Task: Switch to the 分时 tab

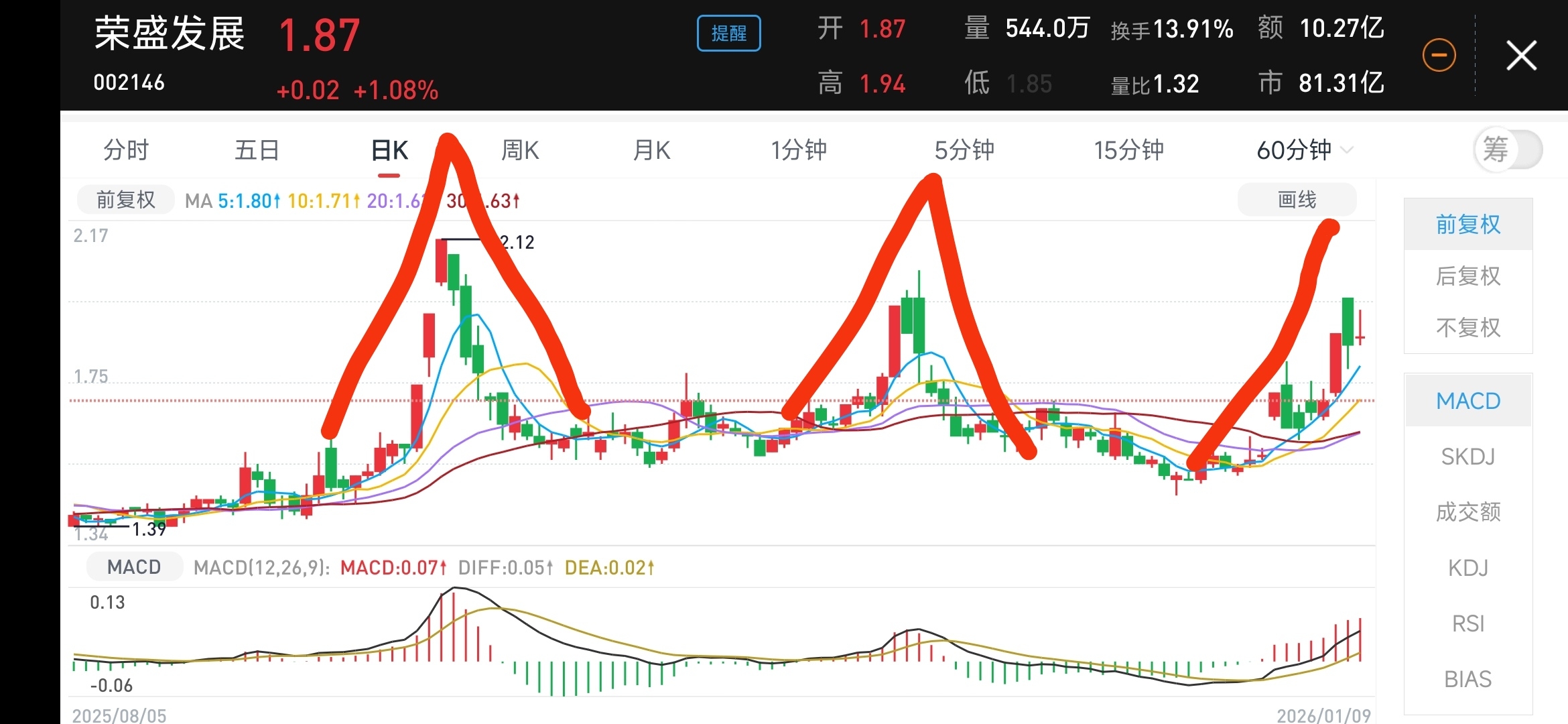Action: coord(126,150)
